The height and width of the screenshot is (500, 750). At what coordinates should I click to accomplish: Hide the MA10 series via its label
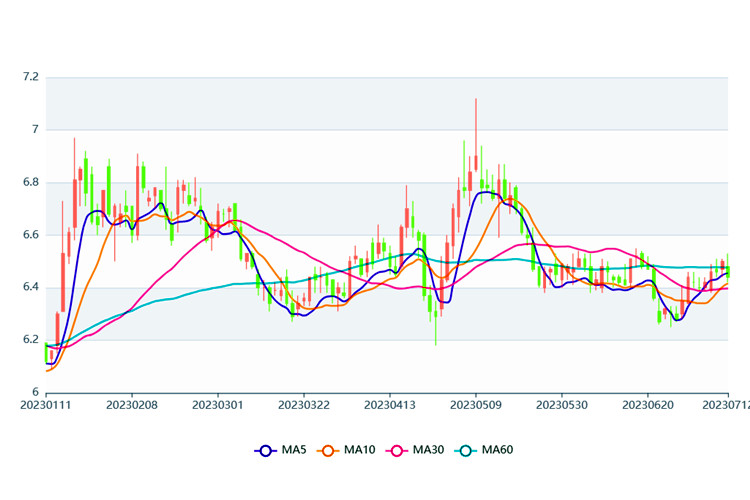point(359,451)
